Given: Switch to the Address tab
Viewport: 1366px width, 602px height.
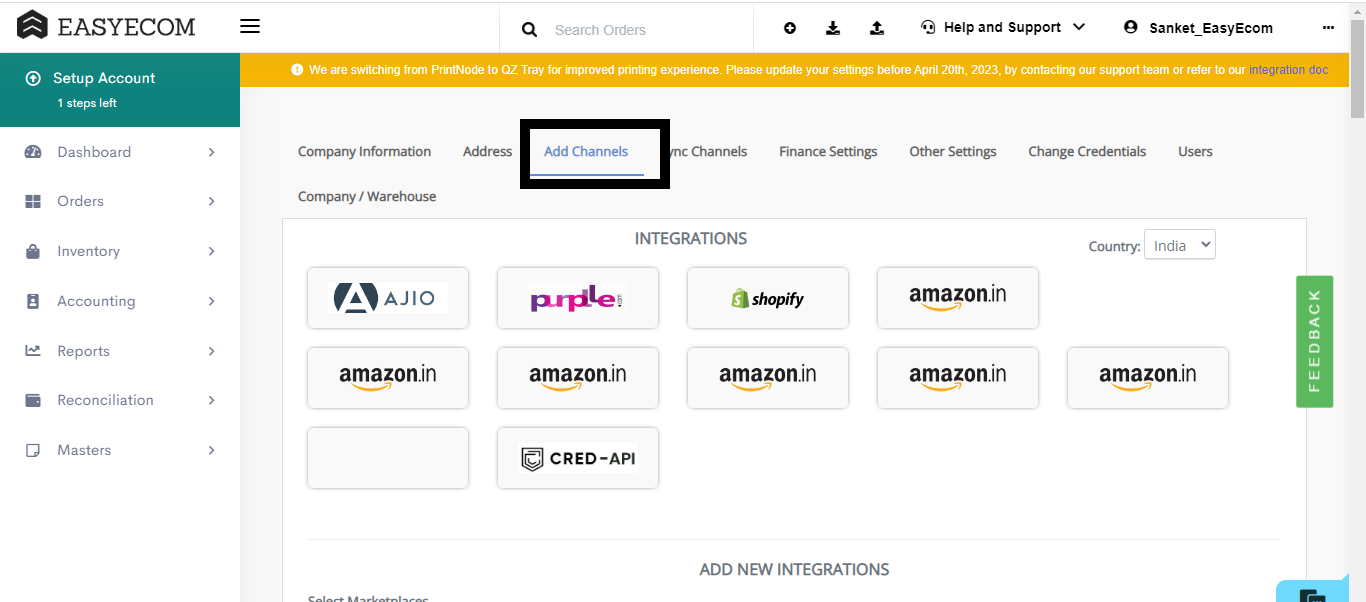Looking at the screenshot, I should click(x=487, y=152).
